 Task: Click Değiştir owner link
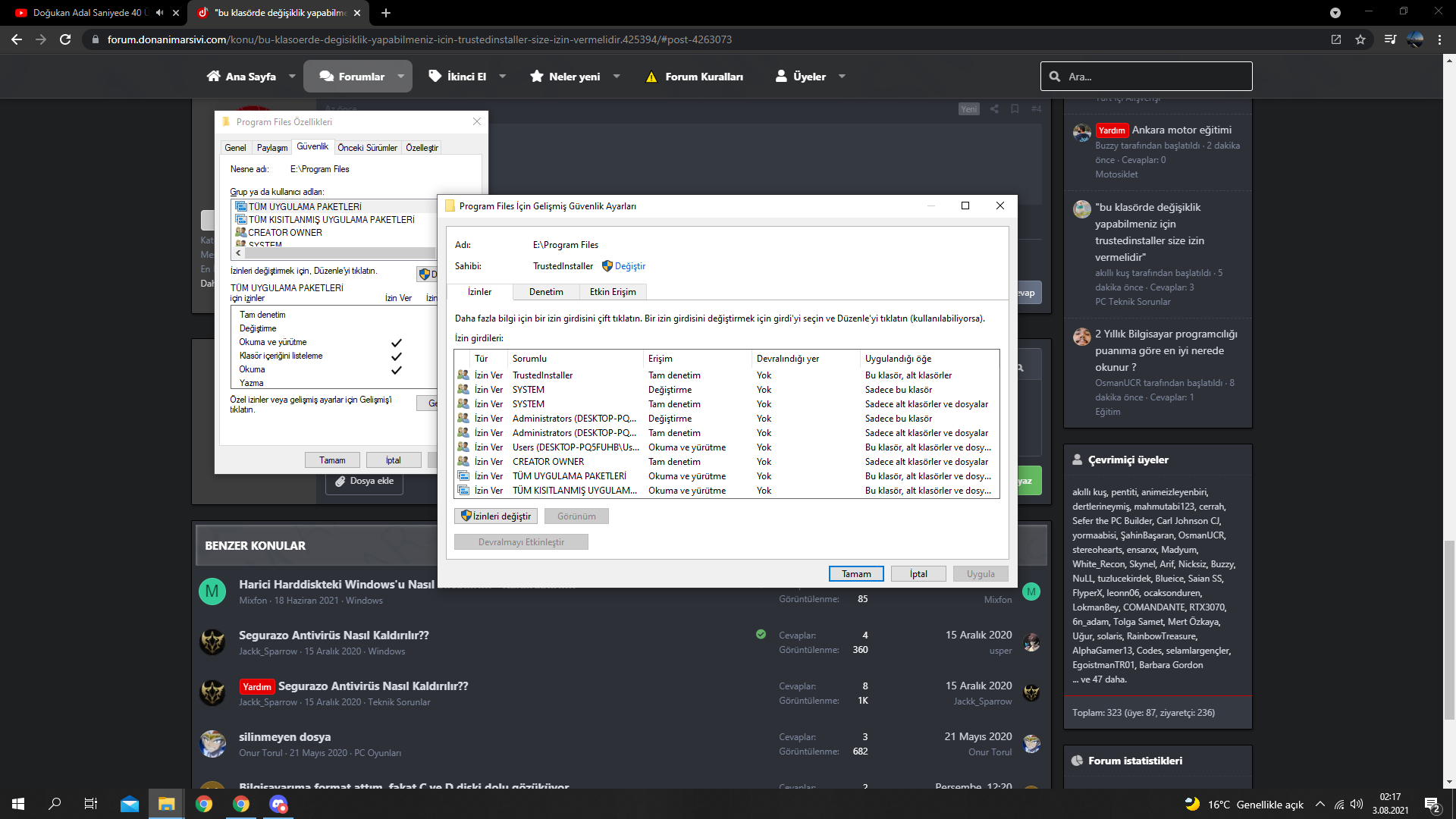click(x=629, y=266)
